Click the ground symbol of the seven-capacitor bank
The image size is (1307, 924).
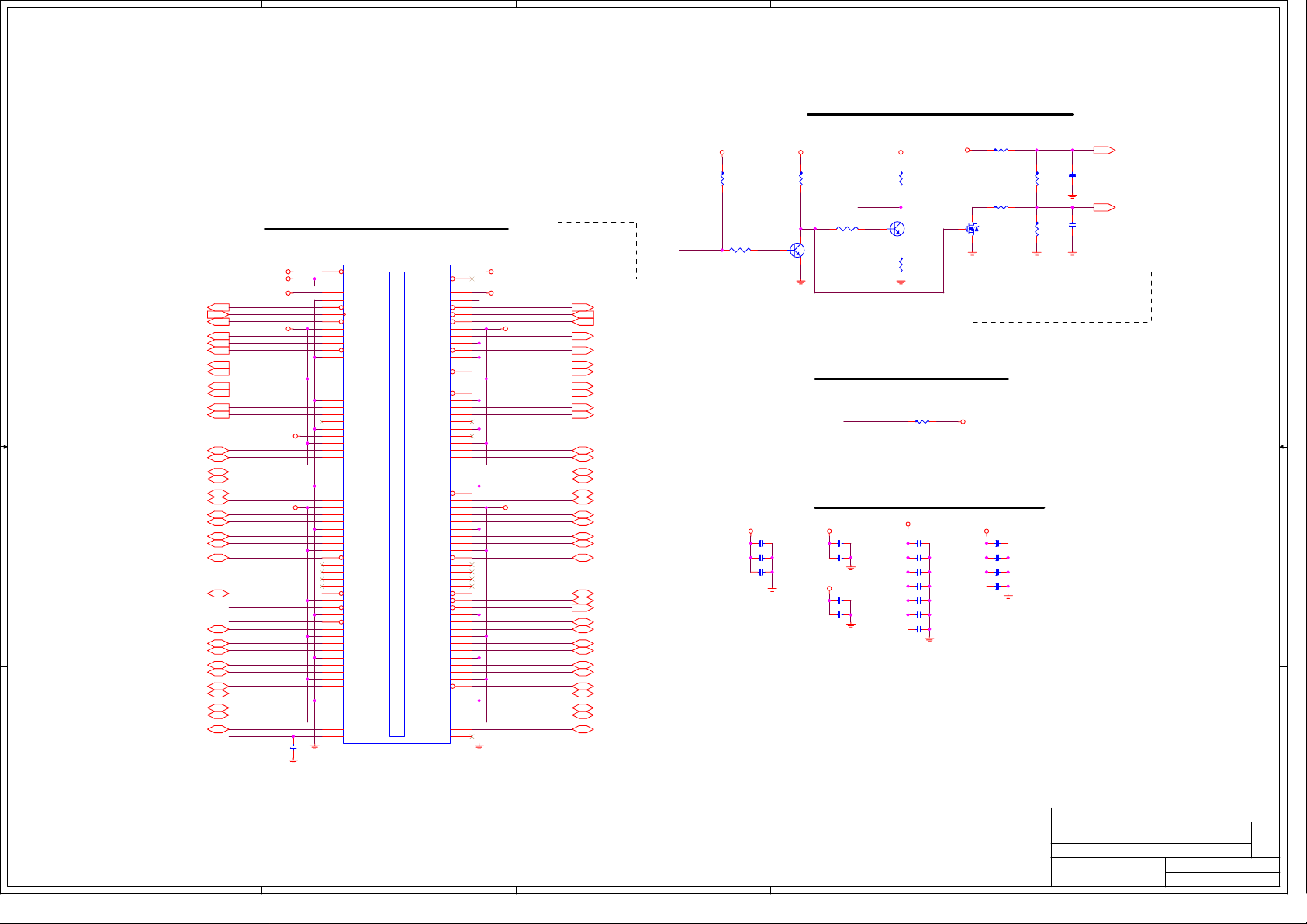929,639
